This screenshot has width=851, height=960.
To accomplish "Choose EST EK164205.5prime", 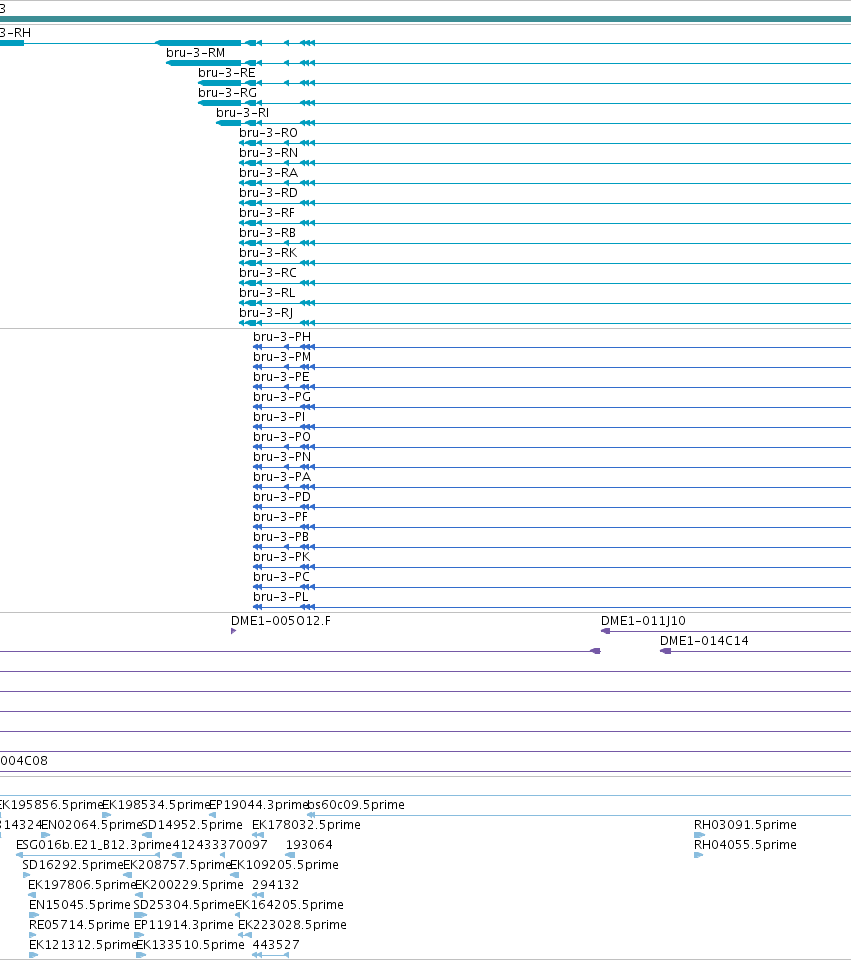I will tap(290, 905).
